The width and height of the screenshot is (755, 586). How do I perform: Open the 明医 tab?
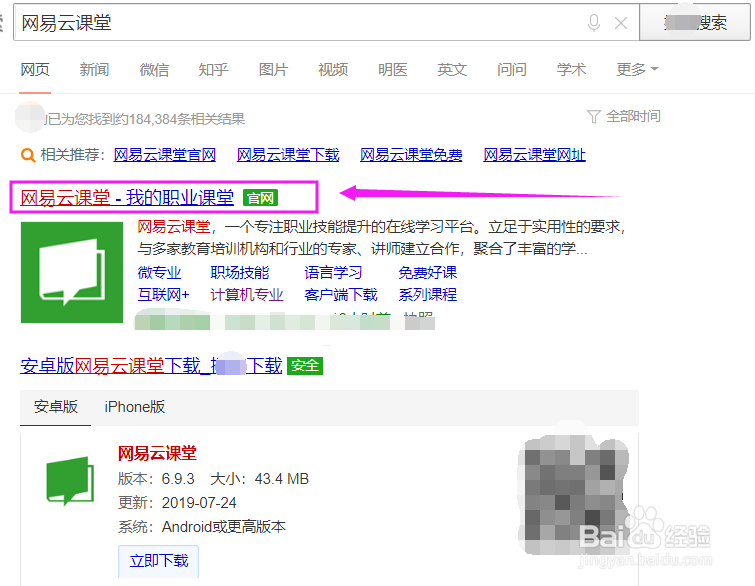point(392,70)
